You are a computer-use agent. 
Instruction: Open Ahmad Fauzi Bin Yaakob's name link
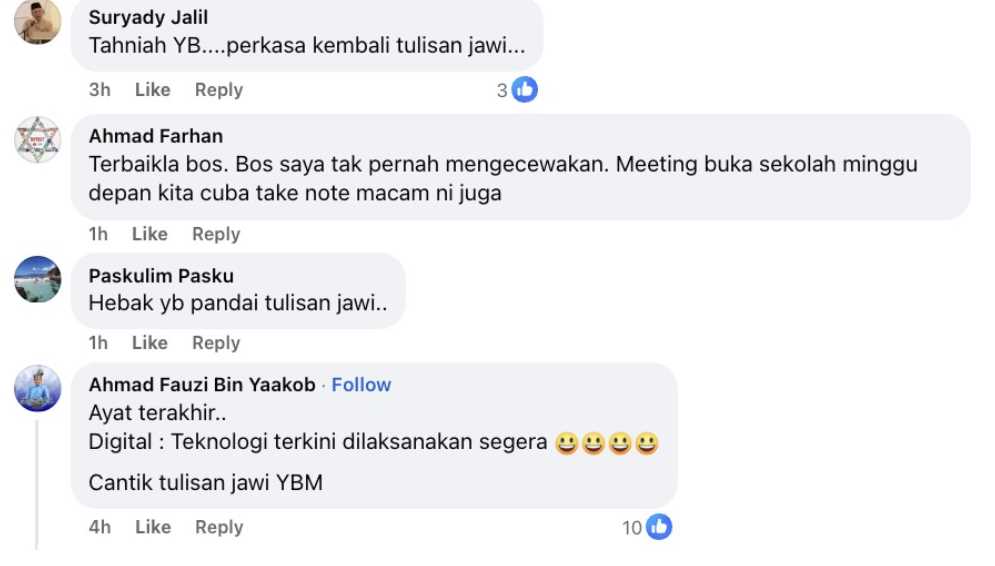(202, 385)
